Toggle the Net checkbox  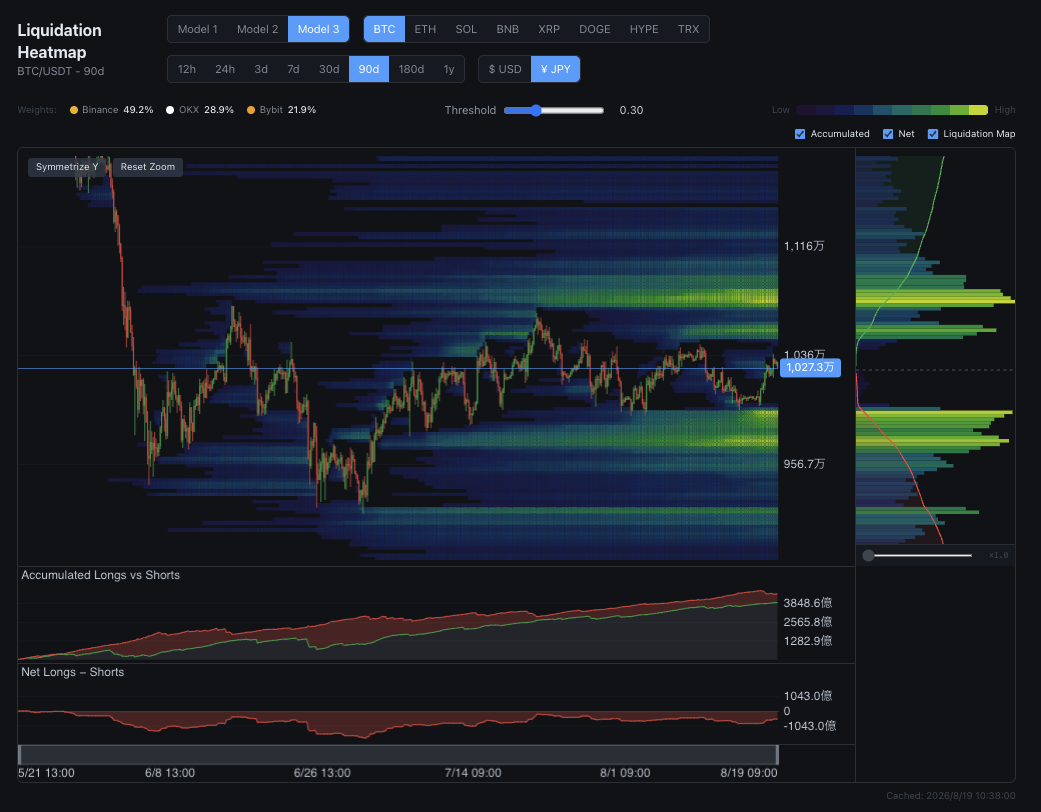(888, 134)
